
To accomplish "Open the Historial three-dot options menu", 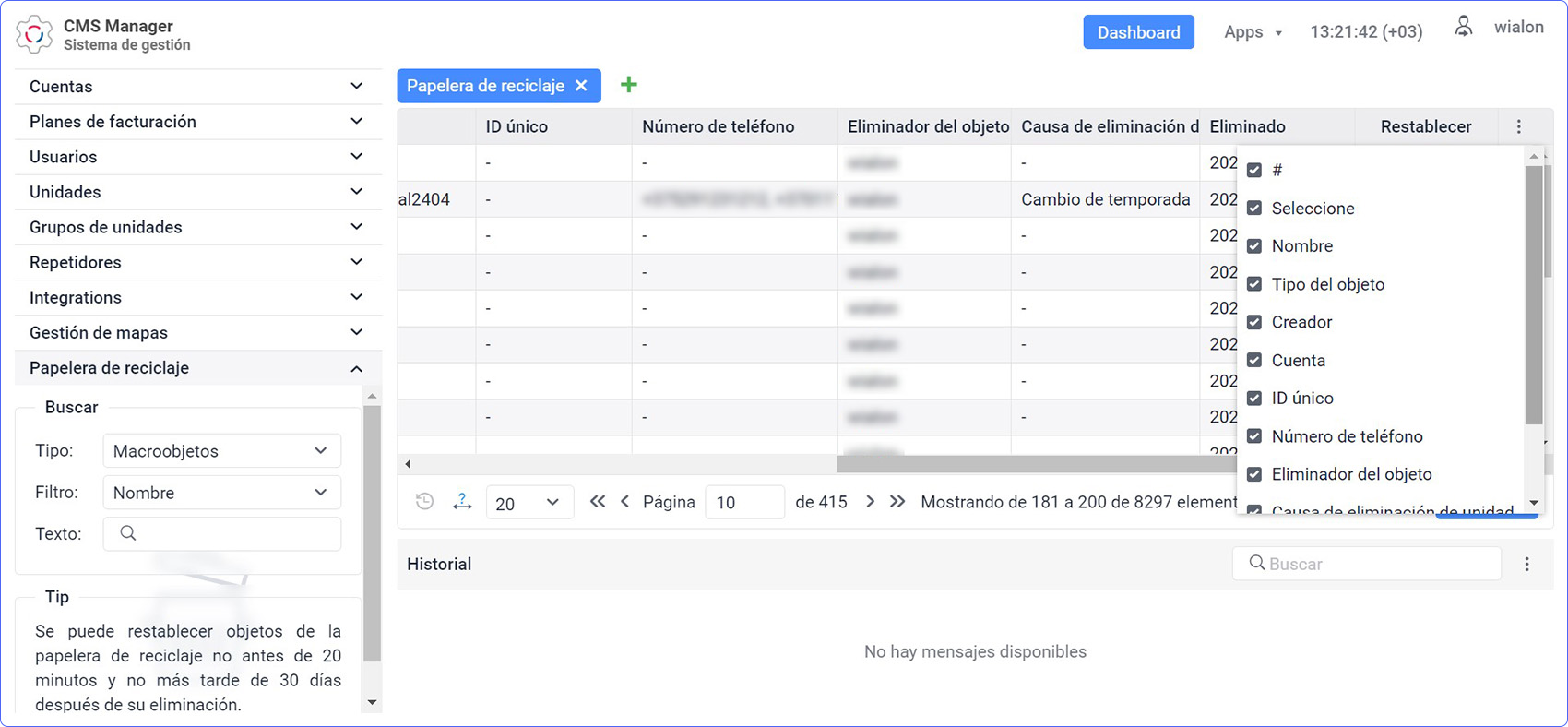I will tap(1526, 564).
